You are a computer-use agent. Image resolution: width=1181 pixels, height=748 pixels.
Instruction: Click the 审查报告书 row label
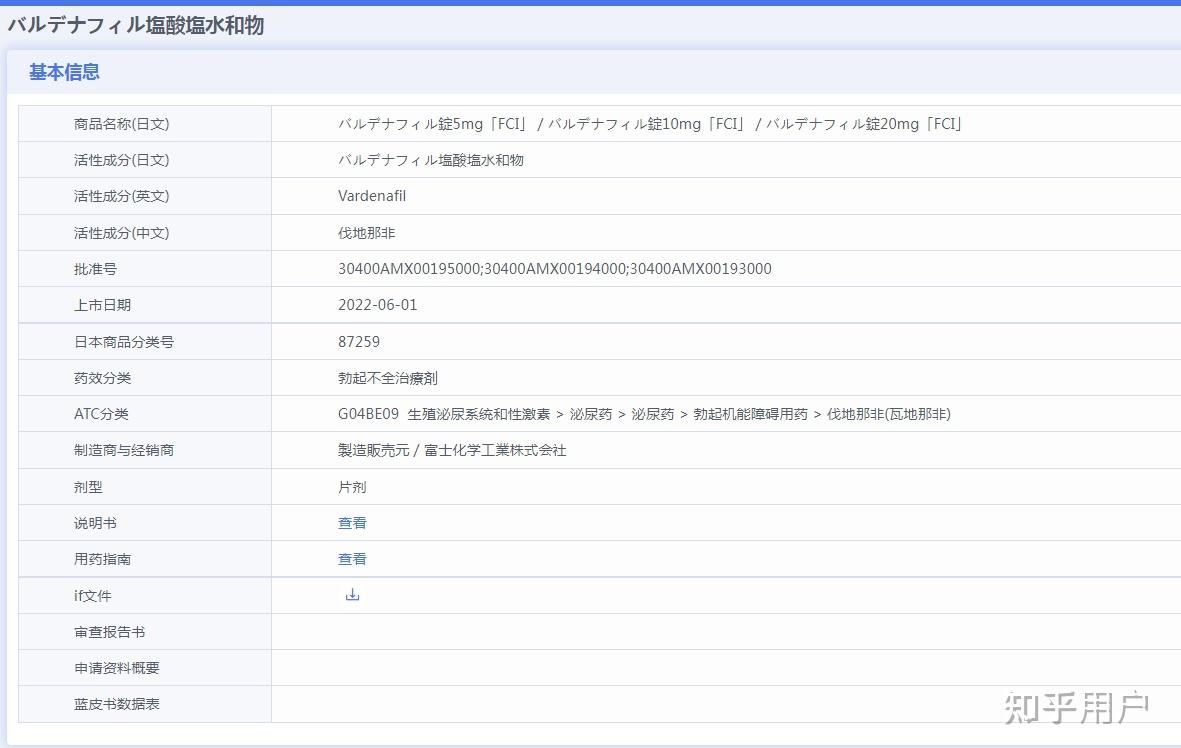pos(109,632)
